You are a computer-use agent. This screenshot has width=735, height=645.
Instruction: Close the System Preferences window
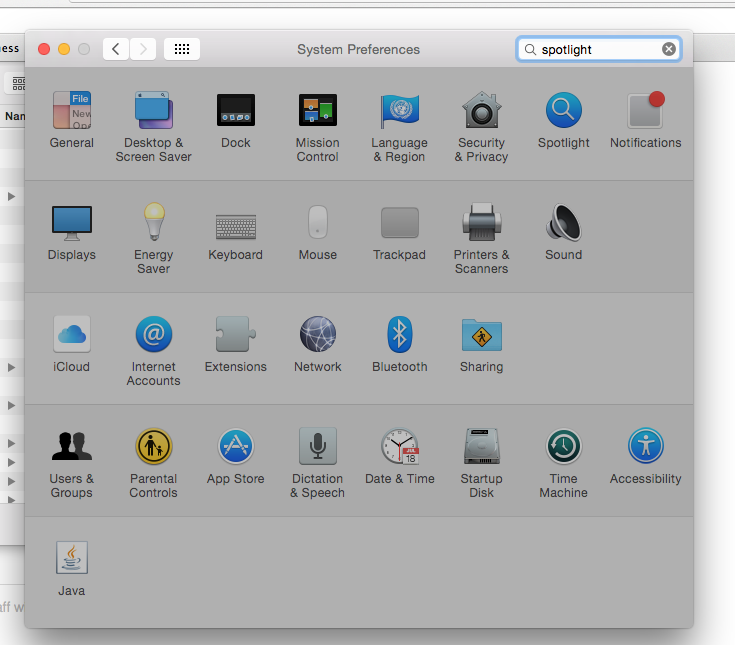44,49
